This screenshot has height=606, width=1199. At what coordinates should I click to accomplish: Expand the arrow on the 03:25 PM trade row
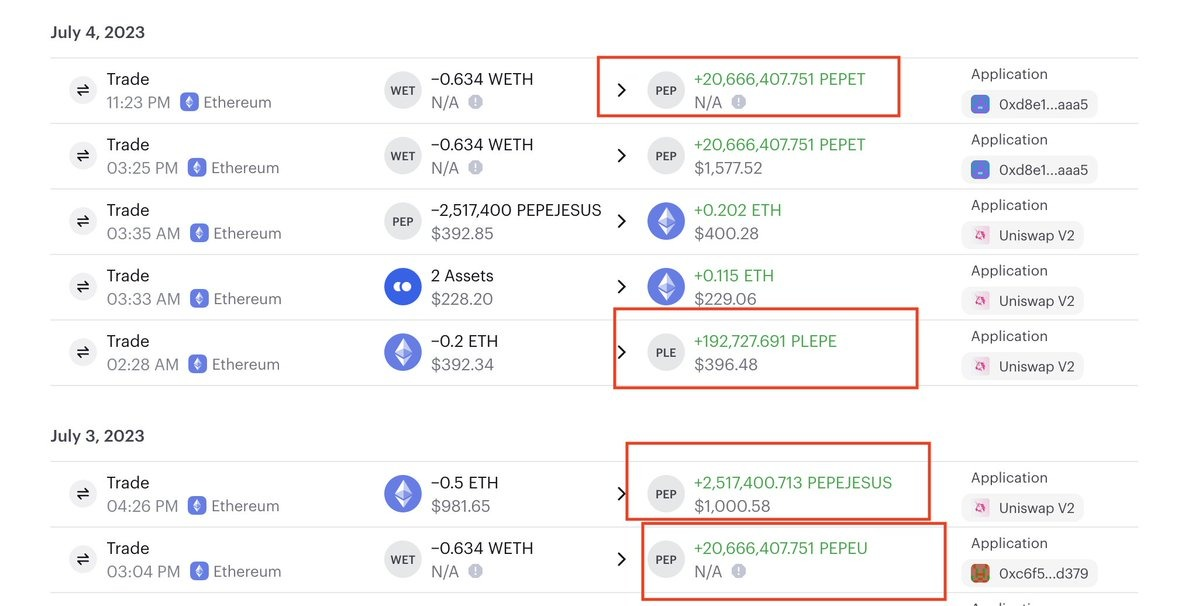(622, 156)
